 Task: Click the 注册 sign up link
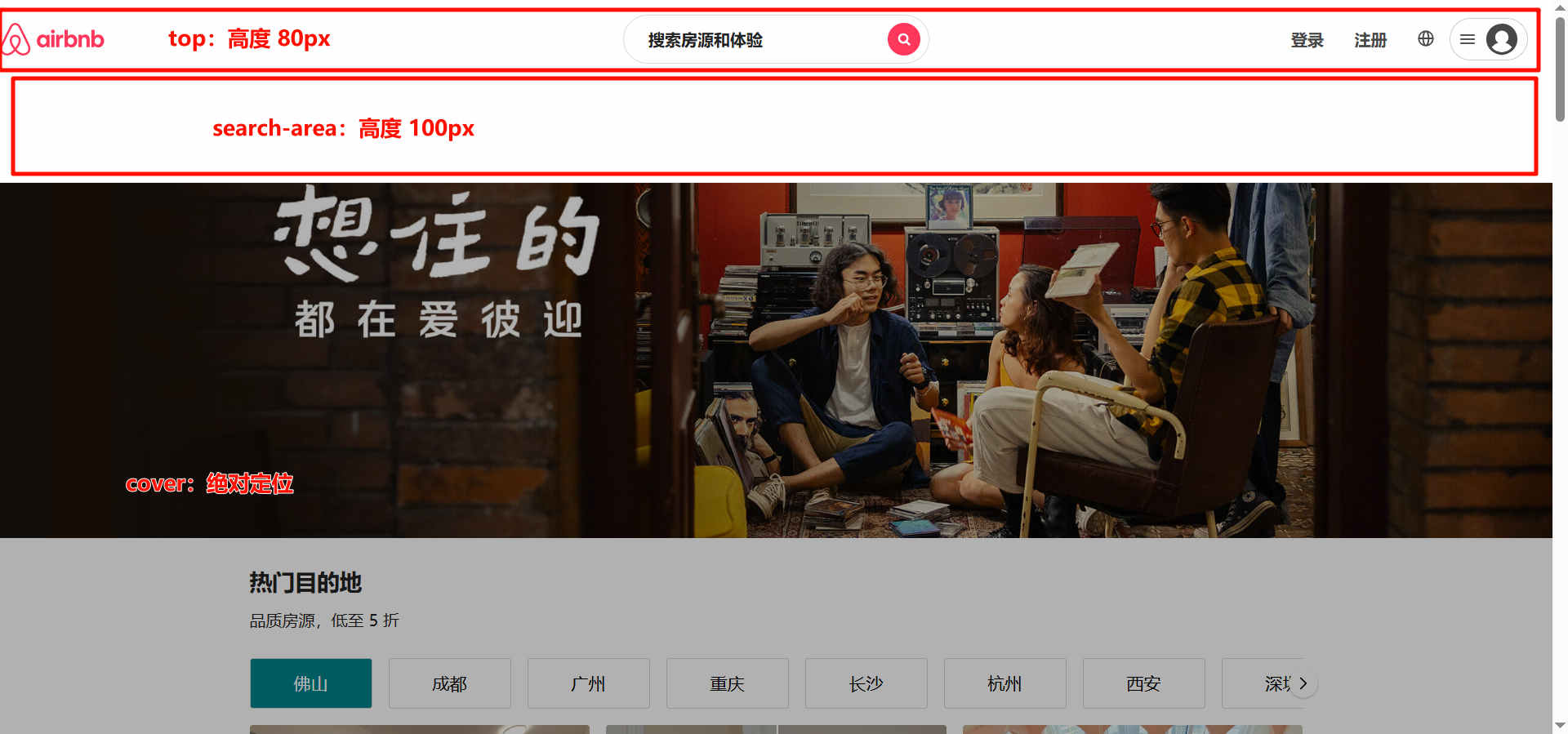pos(1370,40)
